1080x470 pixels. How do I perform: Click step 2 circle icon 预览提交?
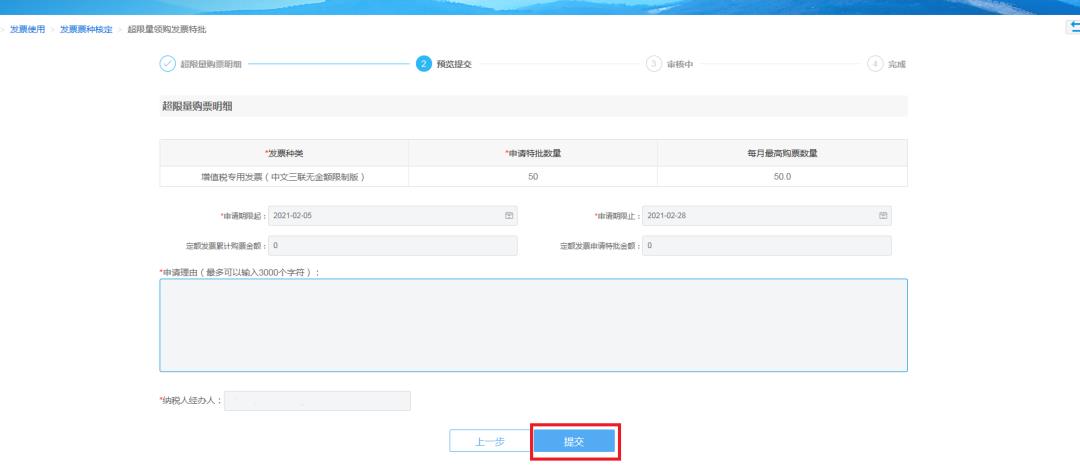[423, 64]
